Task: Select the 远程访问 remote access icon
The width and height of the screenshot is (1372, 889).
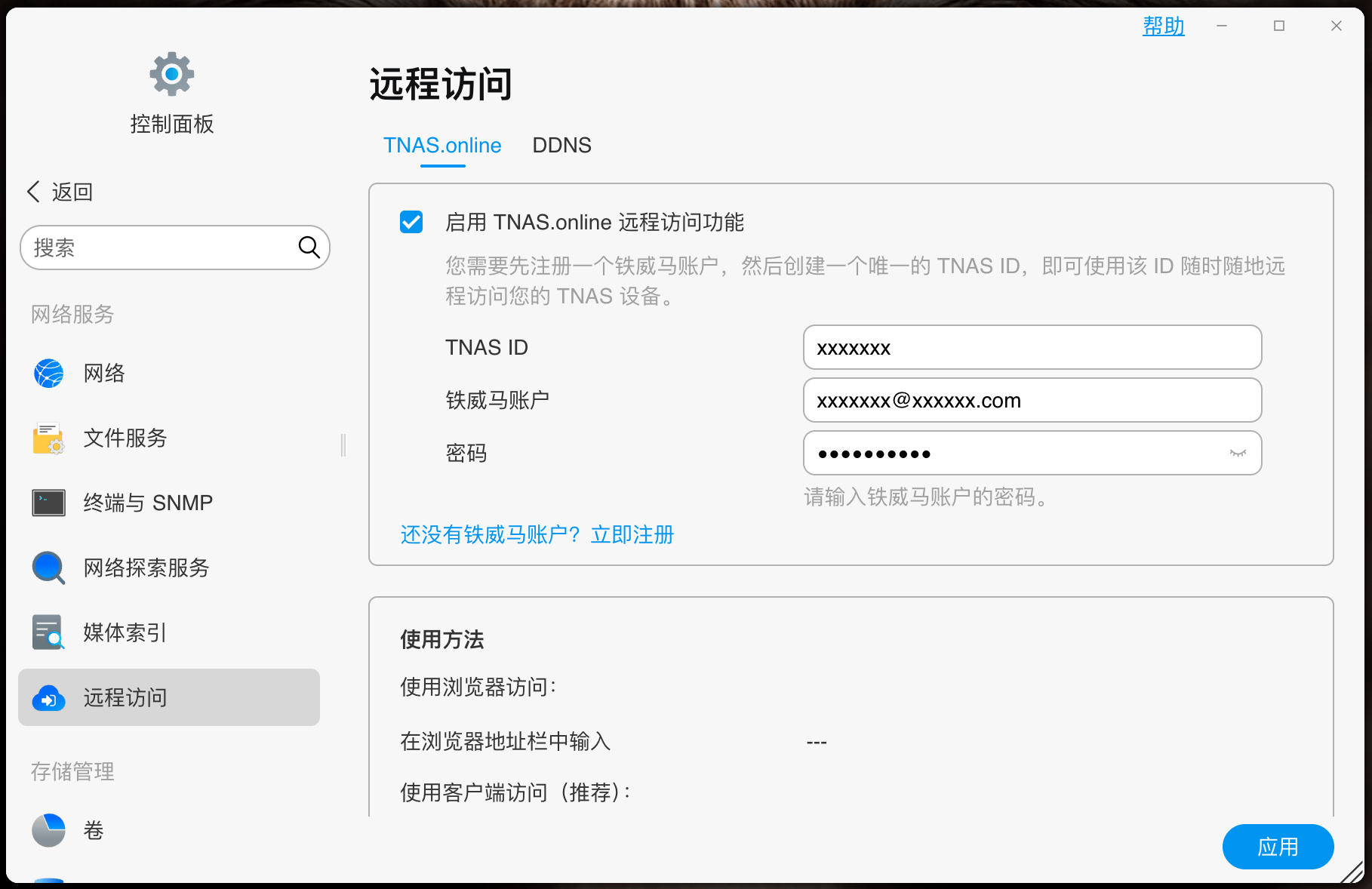Action: [48, 697]
